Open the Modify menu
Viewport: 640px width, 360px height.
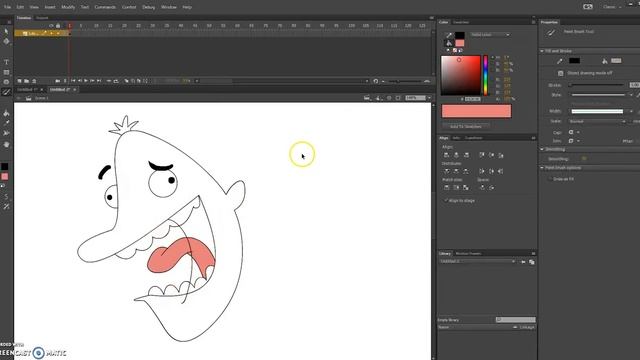pyautogui.click(x=68, y=7)
